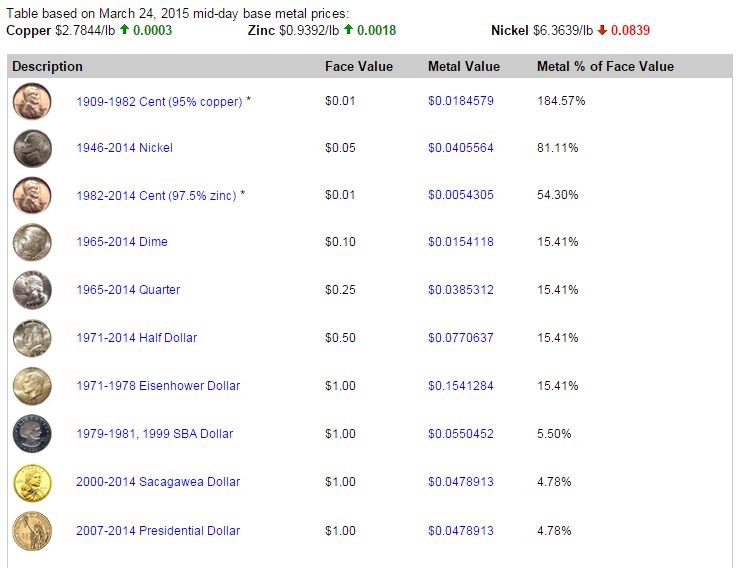Click the 1982-2014 zinc cent coin image

32,195
